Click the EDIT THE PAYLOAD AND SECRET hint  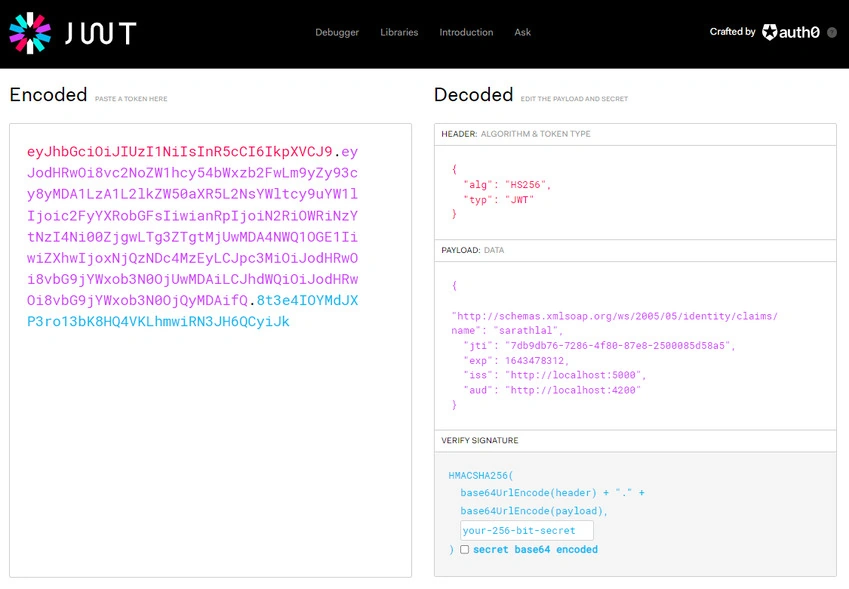(574, 99)
